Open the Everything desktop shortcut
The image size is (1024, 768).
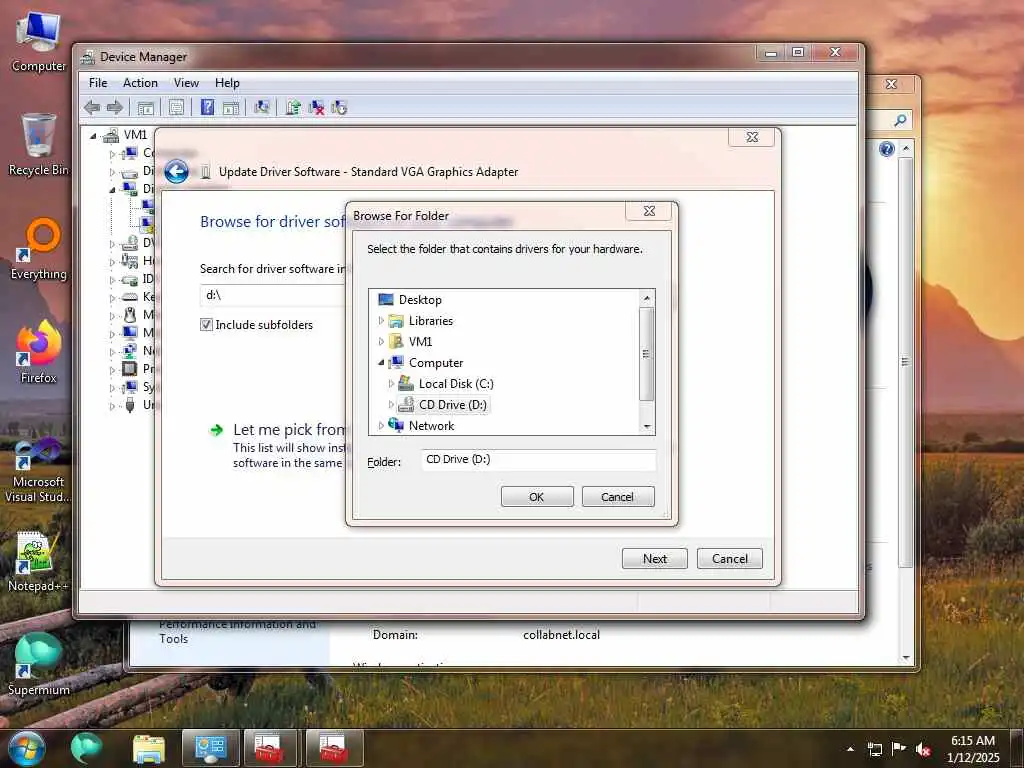(39, 249)
